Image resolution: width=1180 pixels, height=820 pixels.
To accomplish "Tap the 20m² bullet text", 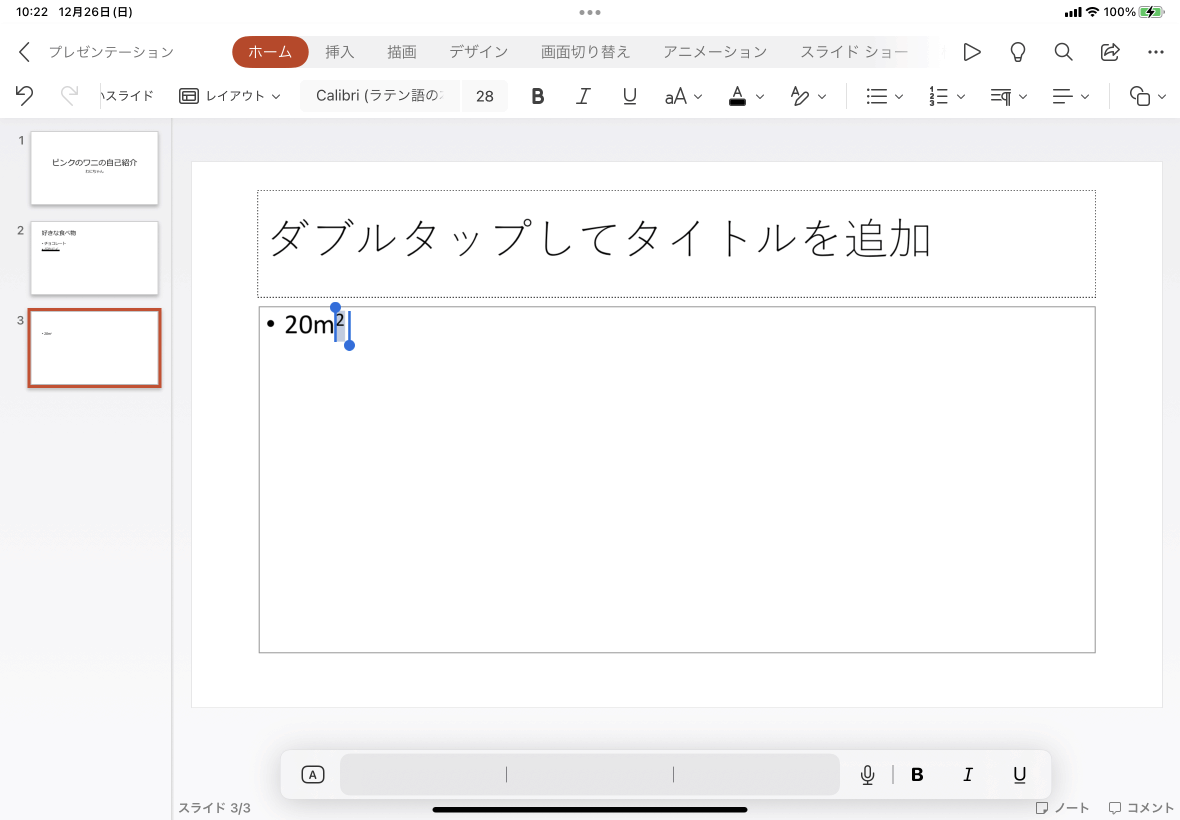I will point(315,324).
